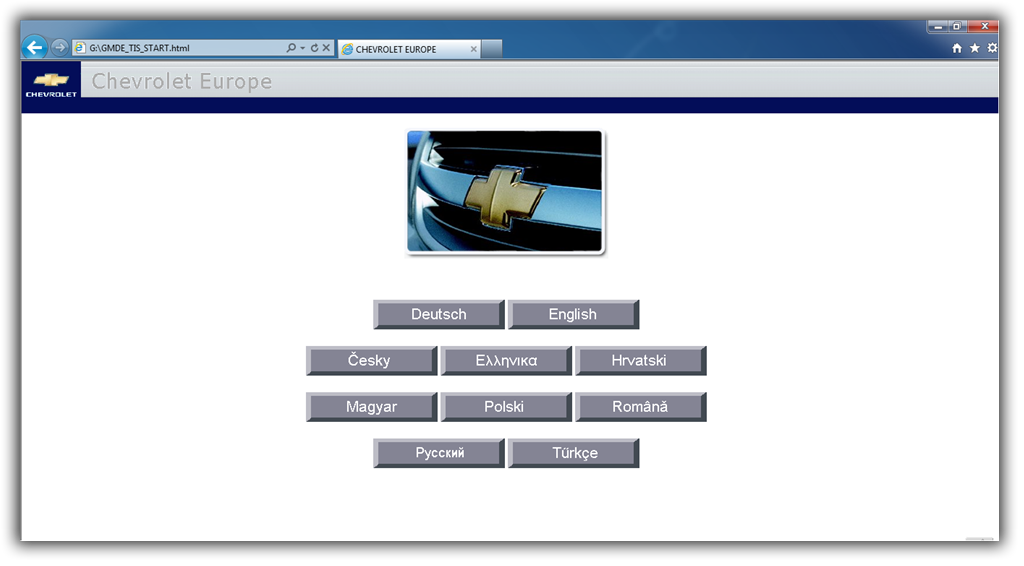Screen dimensions: 1024x566
Task: Click the search magnifier in address bar
Action: 291,48
